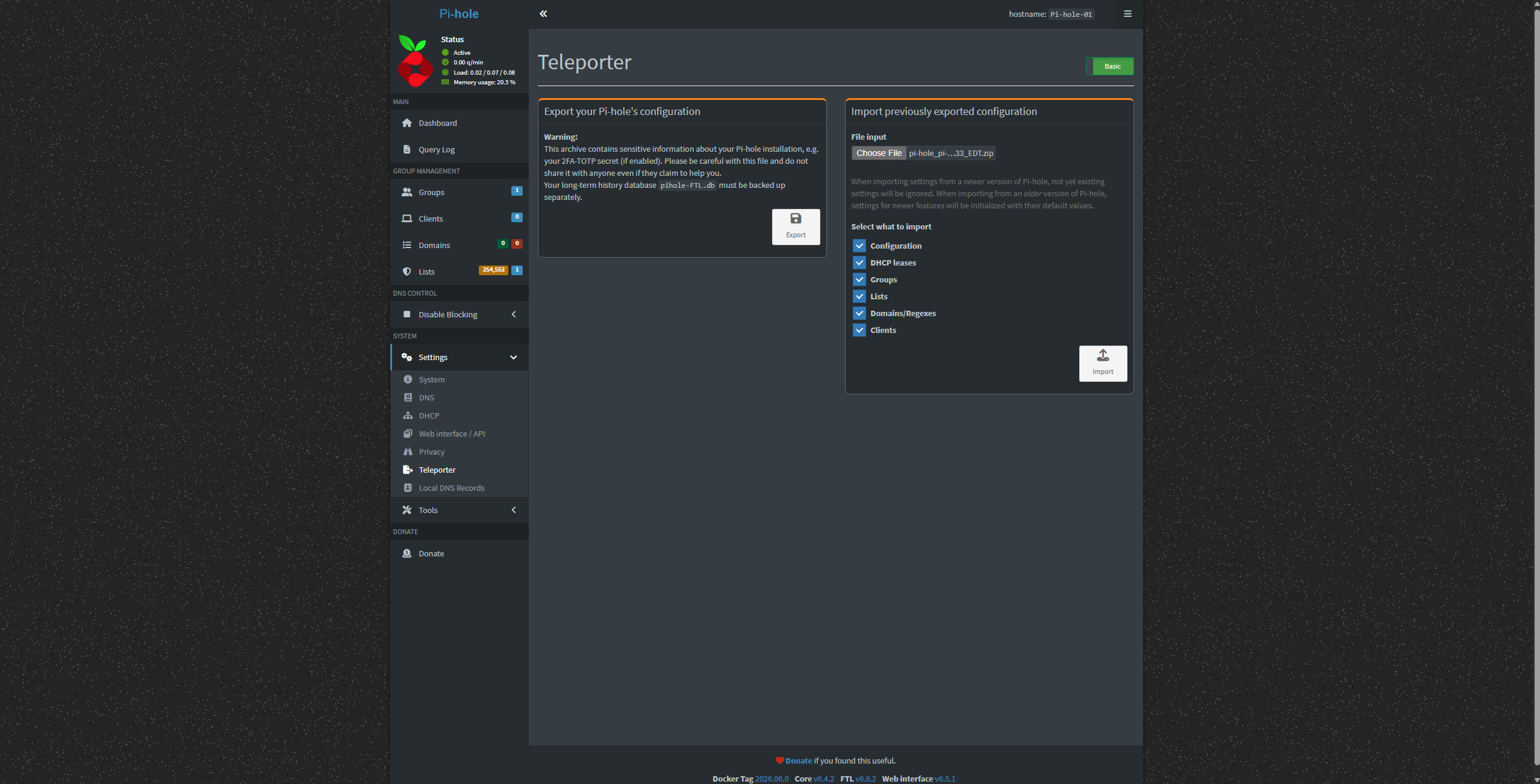
Task: Follow the Donate link in footer
Action: click(x=799, y=761)
